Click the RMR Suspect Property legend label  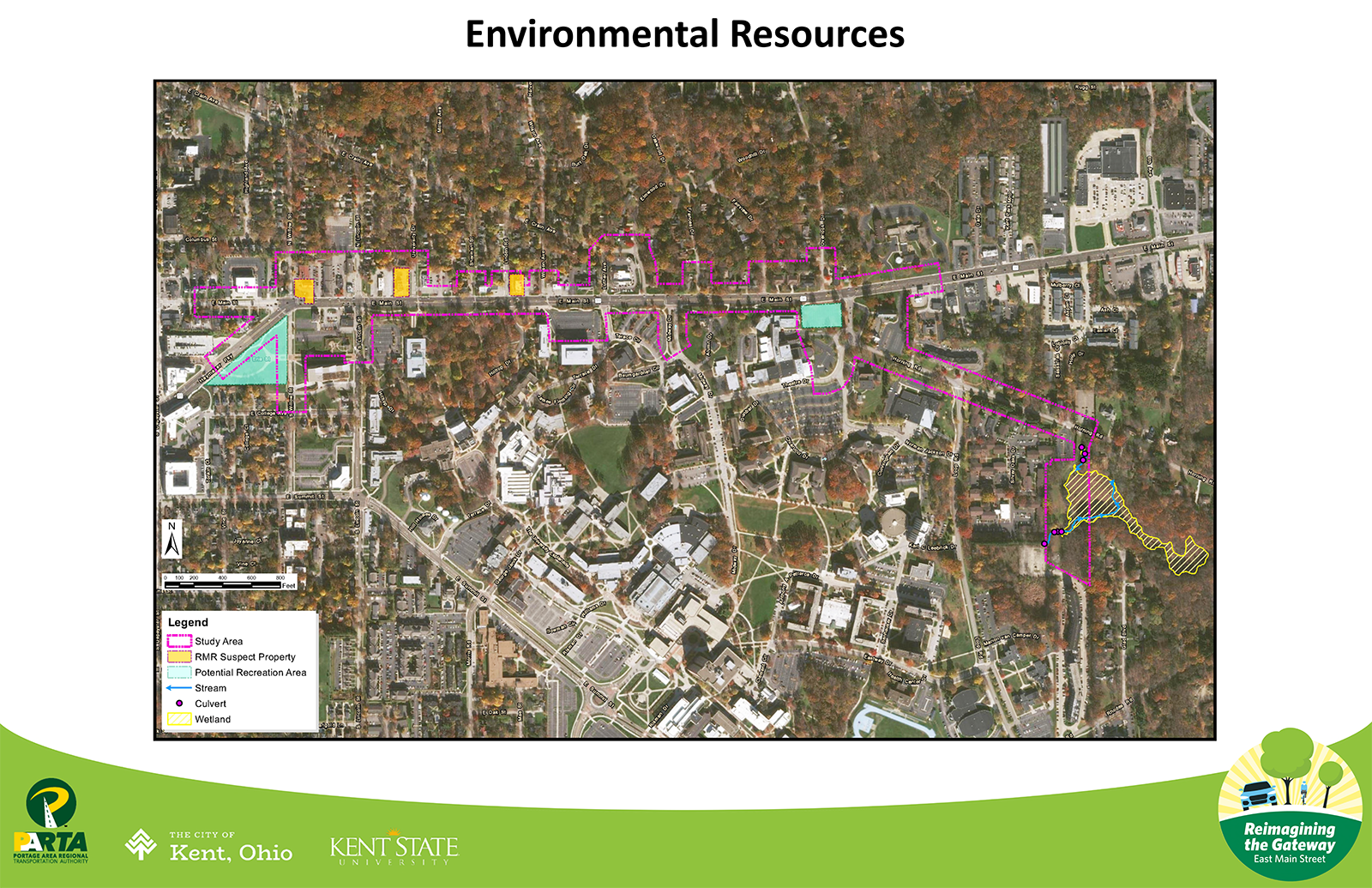click(244, 657)
